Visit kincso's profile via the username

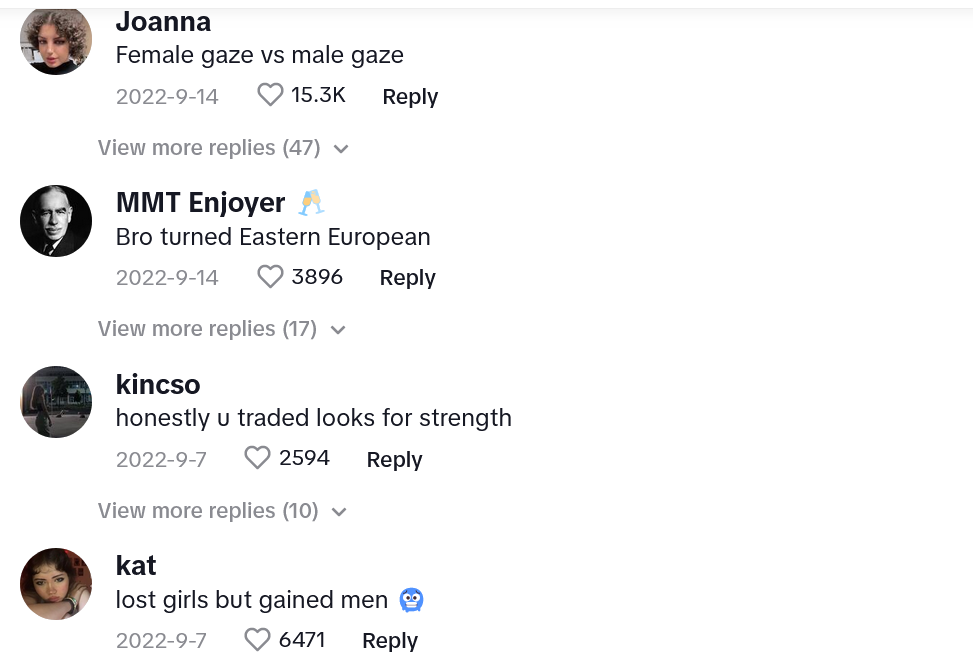(158, 384)
